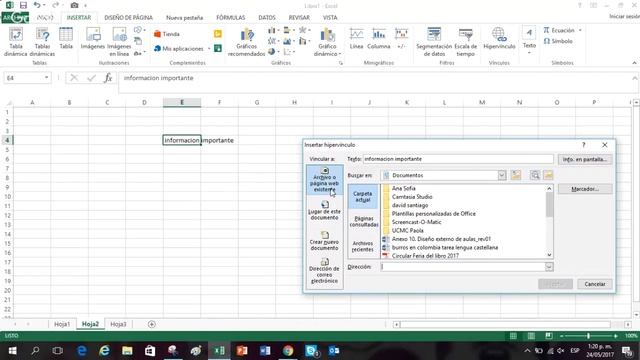Viewport: 640px width, 360px height.
Task: Collapse the ribbon with the chevron
Action: [634, 63]
